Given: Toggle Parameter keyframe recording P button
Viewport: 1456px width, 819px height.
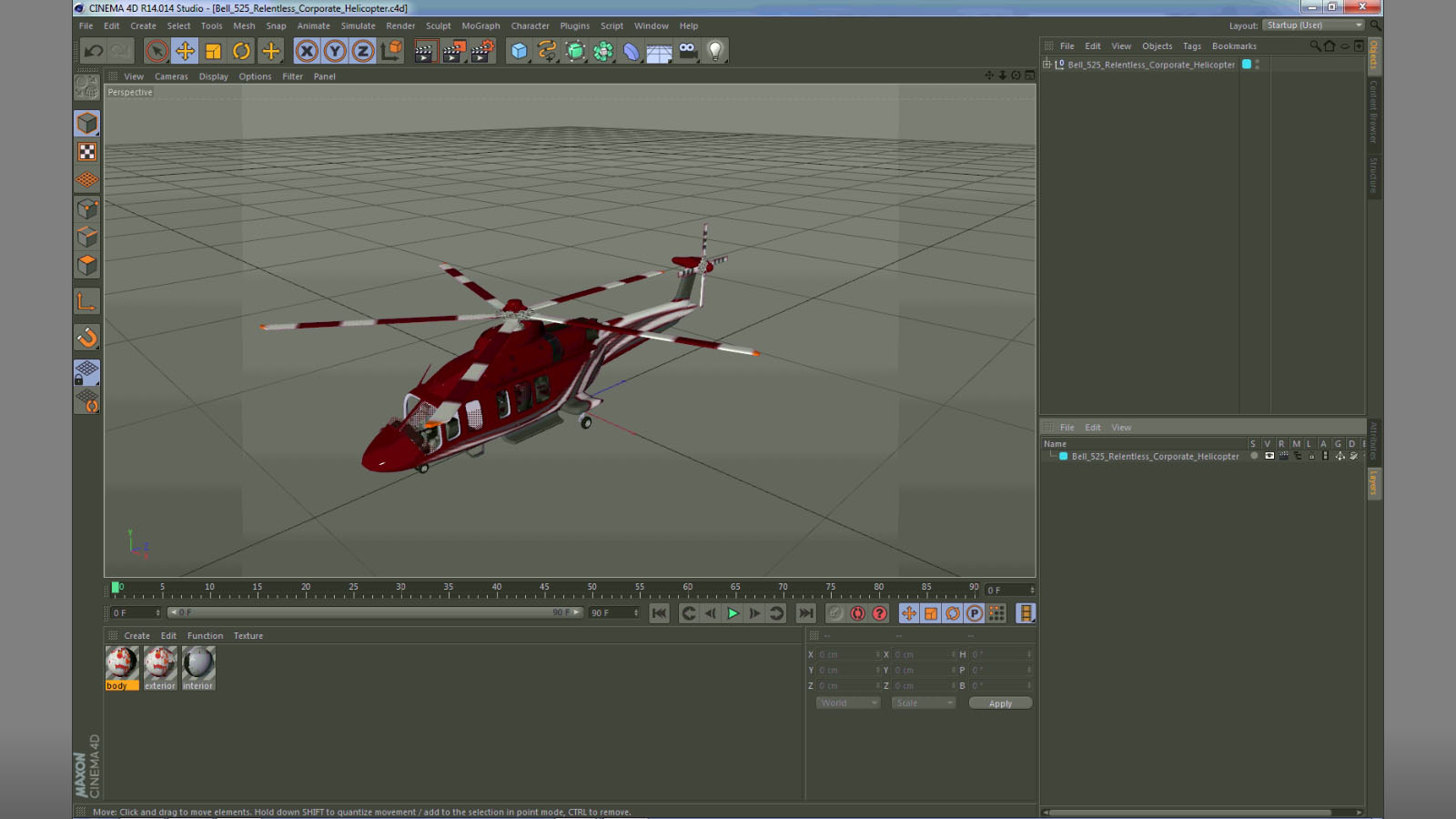Looking at the screenshot, I should pyautogui.click(x=975, y=613).
